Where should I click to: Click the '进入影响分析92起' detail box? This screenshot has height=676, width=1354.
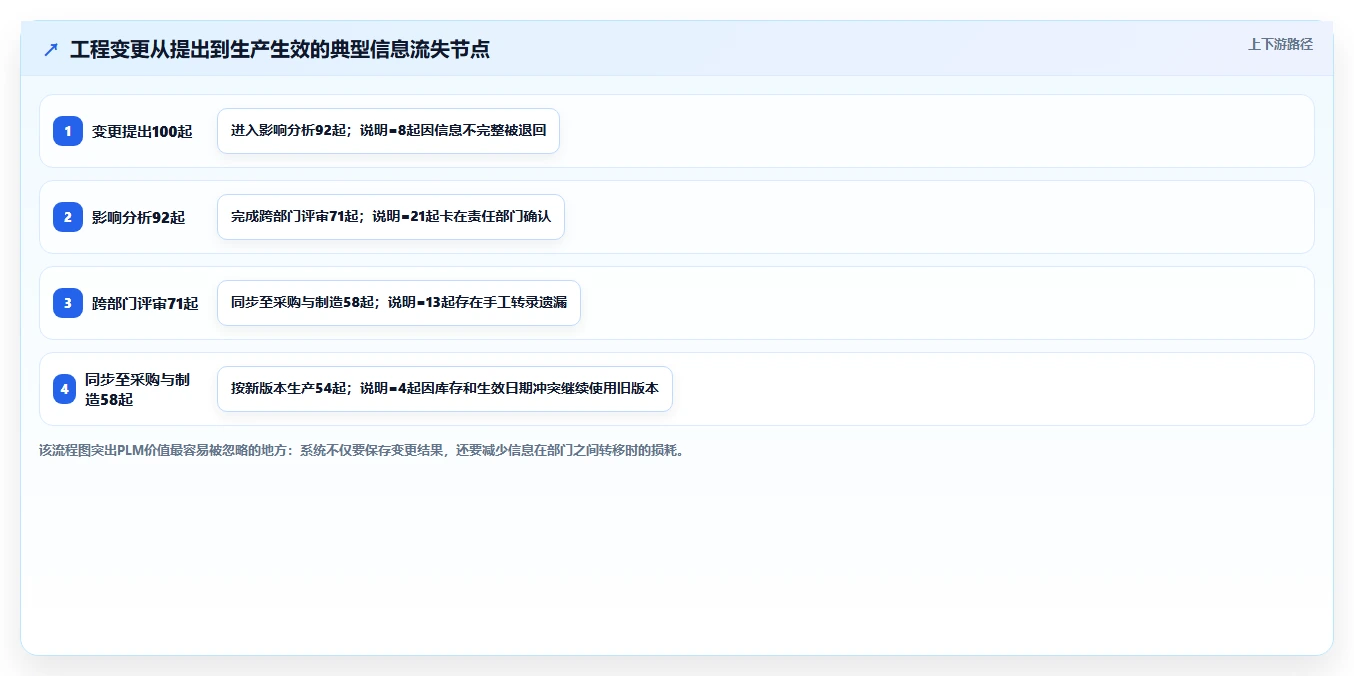click(x=388, y=131)
